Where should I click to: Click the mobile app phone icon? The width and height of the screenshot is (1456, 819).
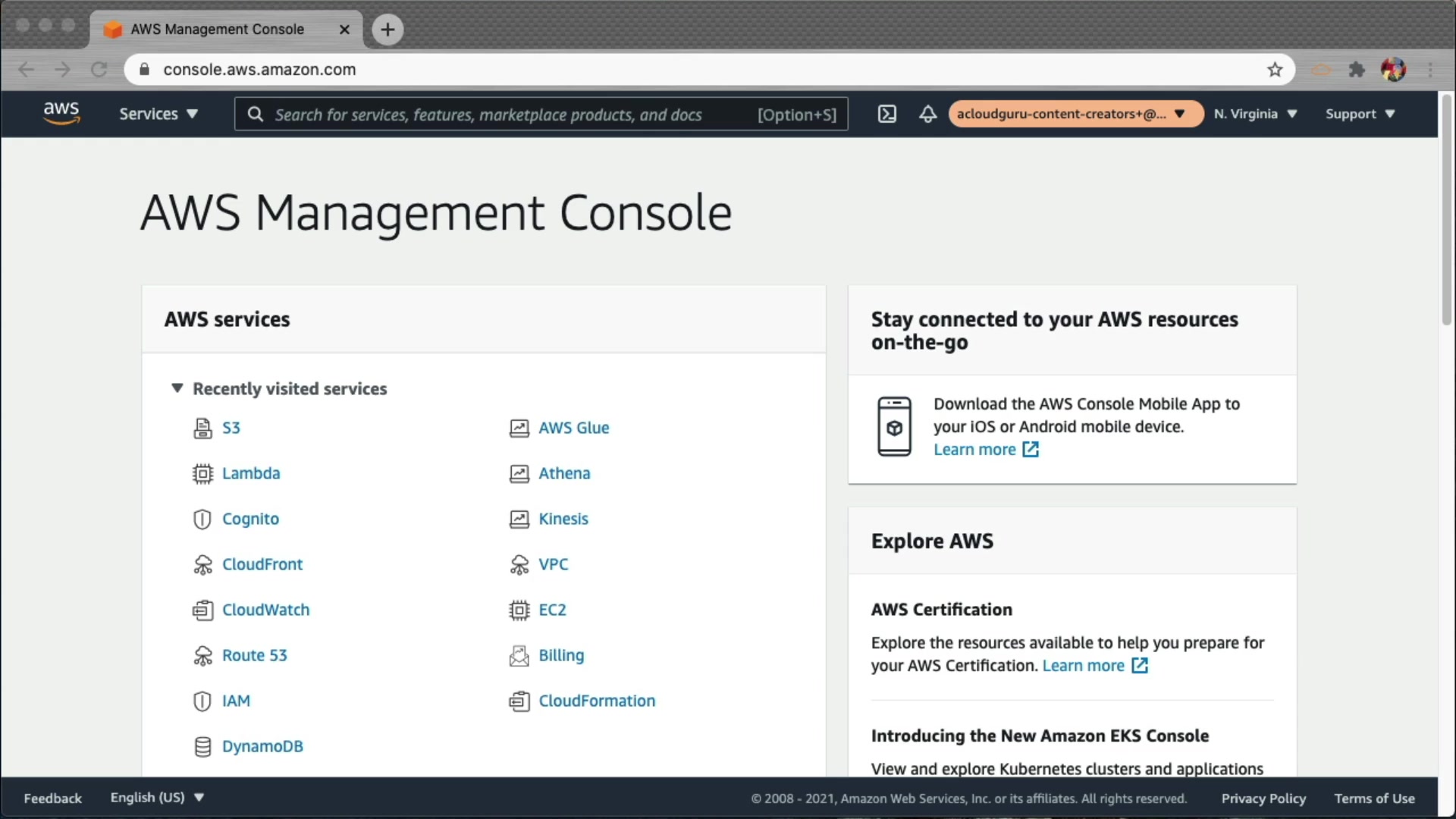(x=894, y=426)
